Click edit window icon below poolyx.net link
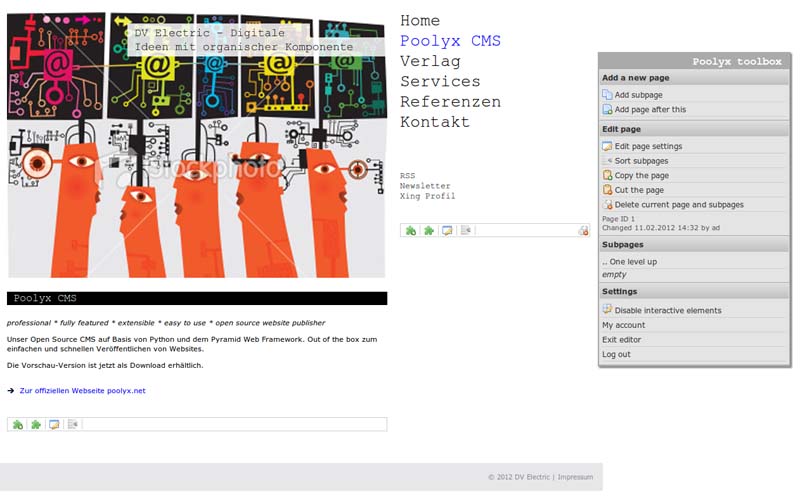Image resolution: width=800 pixels, height=501 pixels. pyautogui.click(x=54, y=424)
